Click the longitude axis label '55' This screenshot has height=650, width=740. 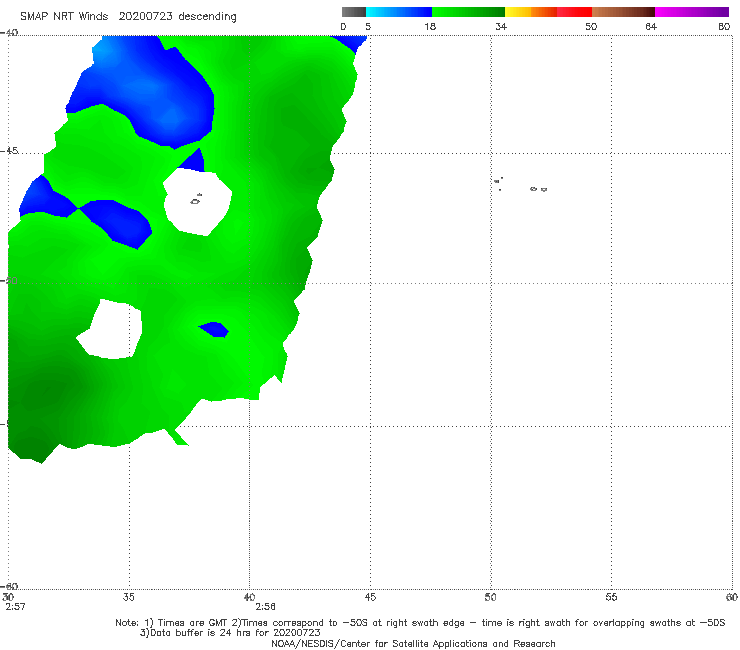tap(611, 597)
